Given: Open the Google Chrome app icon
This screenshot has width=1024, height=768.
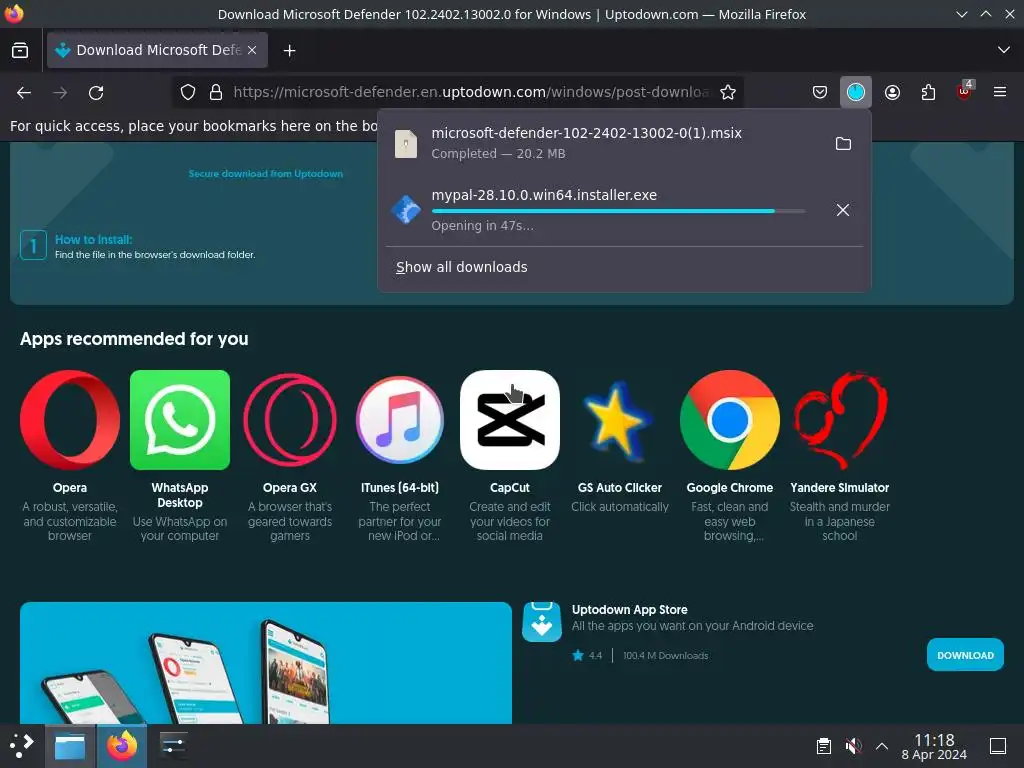Looking at the screenshot, I should pyautogui.click(x=729, y=420).
